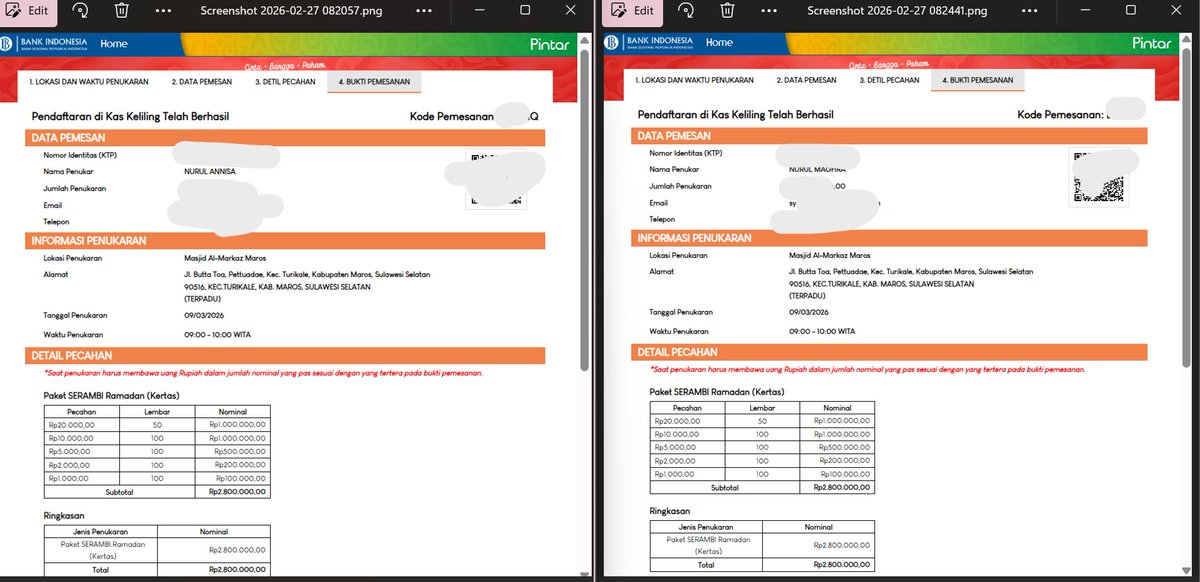Click Masjid Al-Markaz Maros in the right window

coord(830,256)
